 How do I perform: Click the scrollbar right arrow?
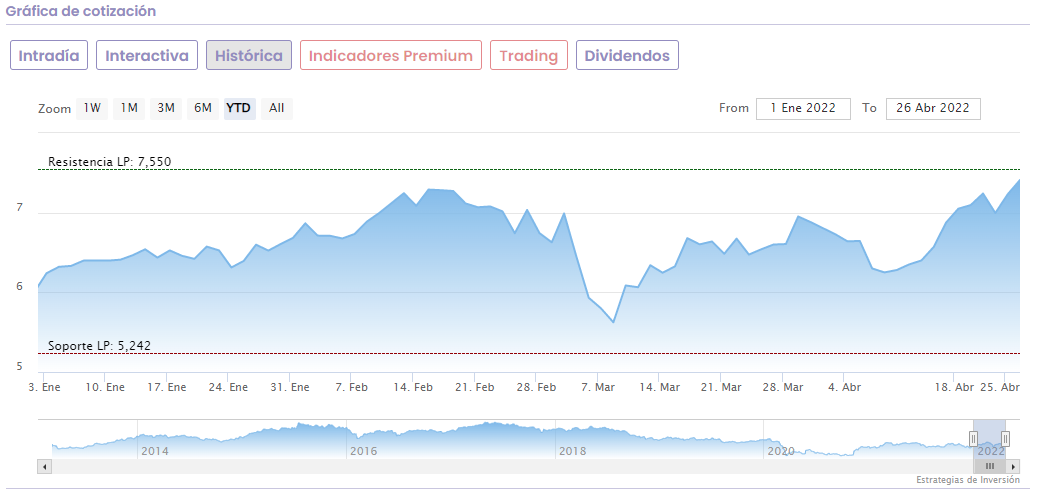point(1014,466)
